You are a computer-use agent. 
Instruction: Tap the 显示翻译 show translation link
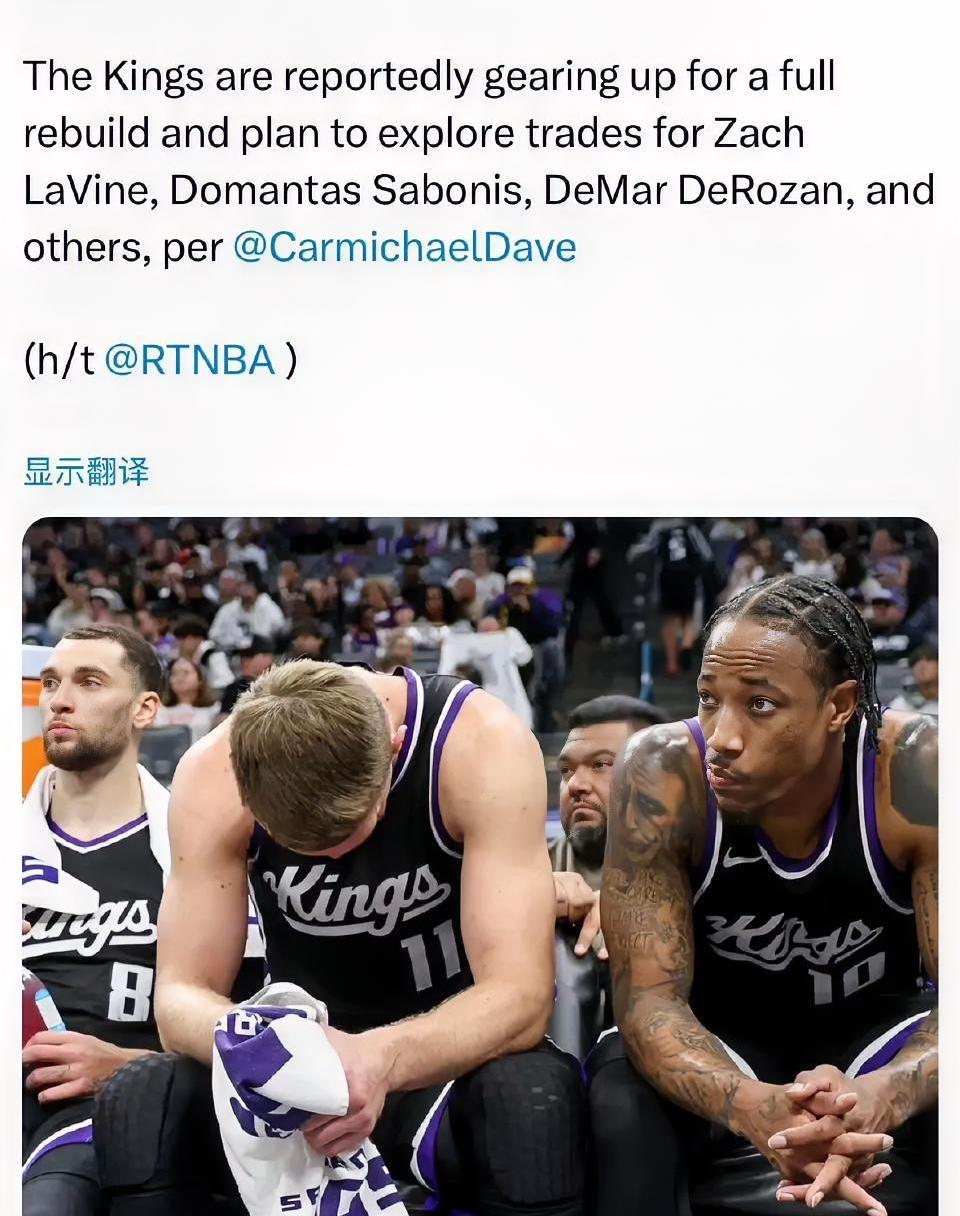click(x=86, y=471)
